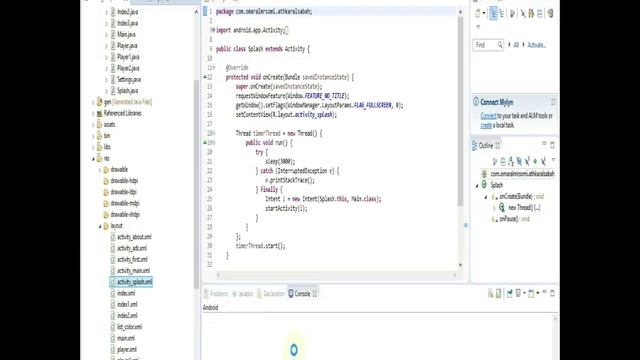Toggle Focus on Workweek in Task List
This screenshot has width=640, height=360.
513,14
